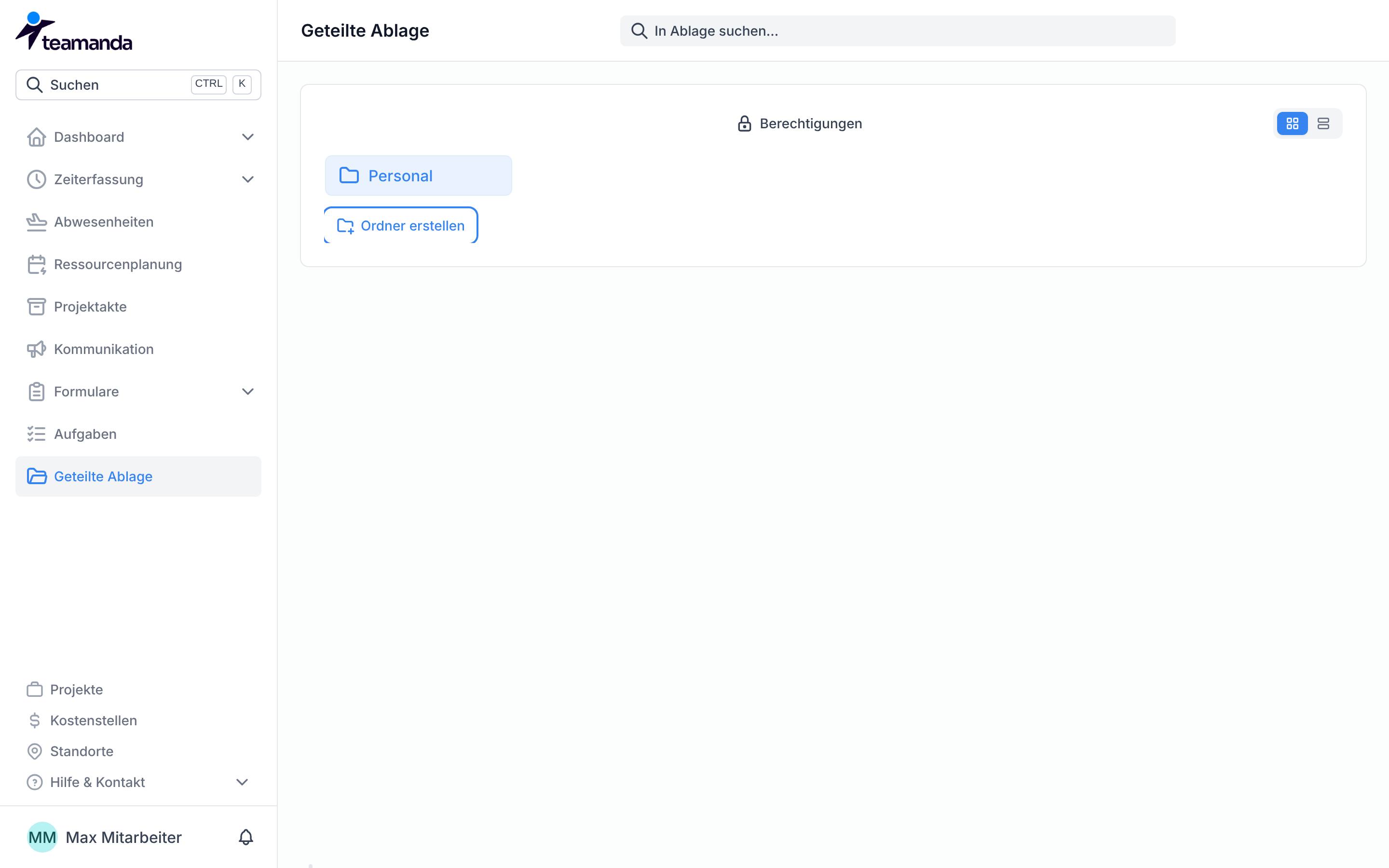The image size is (1389, 868).
Task: Click the lock icon beside Berechtigungen
Action: tap(745, 123)
